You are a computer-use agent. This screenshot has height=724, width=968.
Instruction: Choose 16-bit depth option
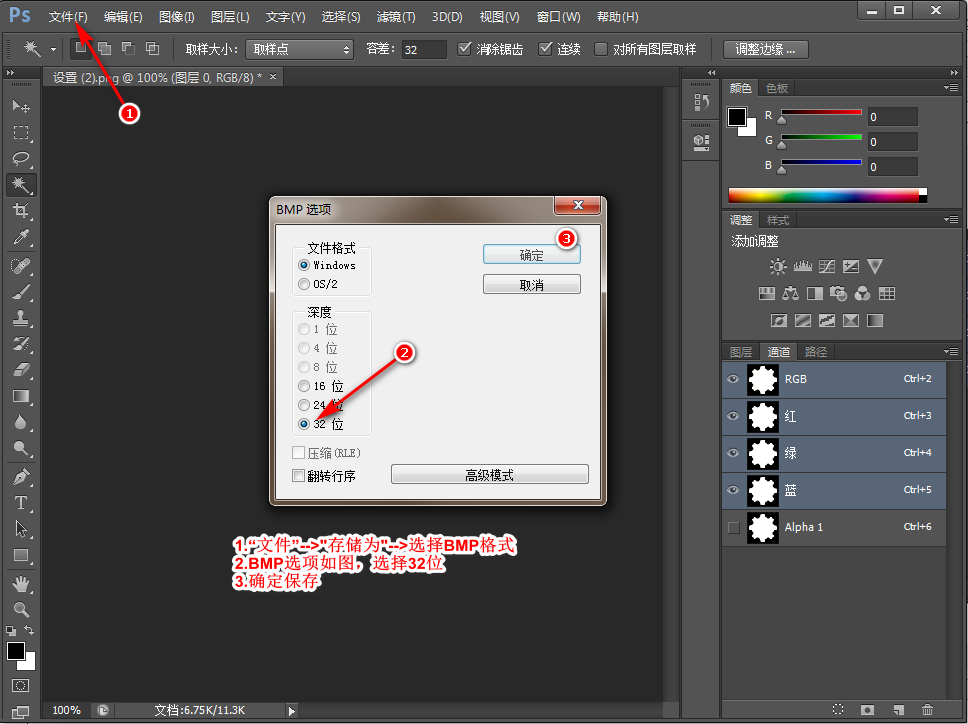coord(304,386)
